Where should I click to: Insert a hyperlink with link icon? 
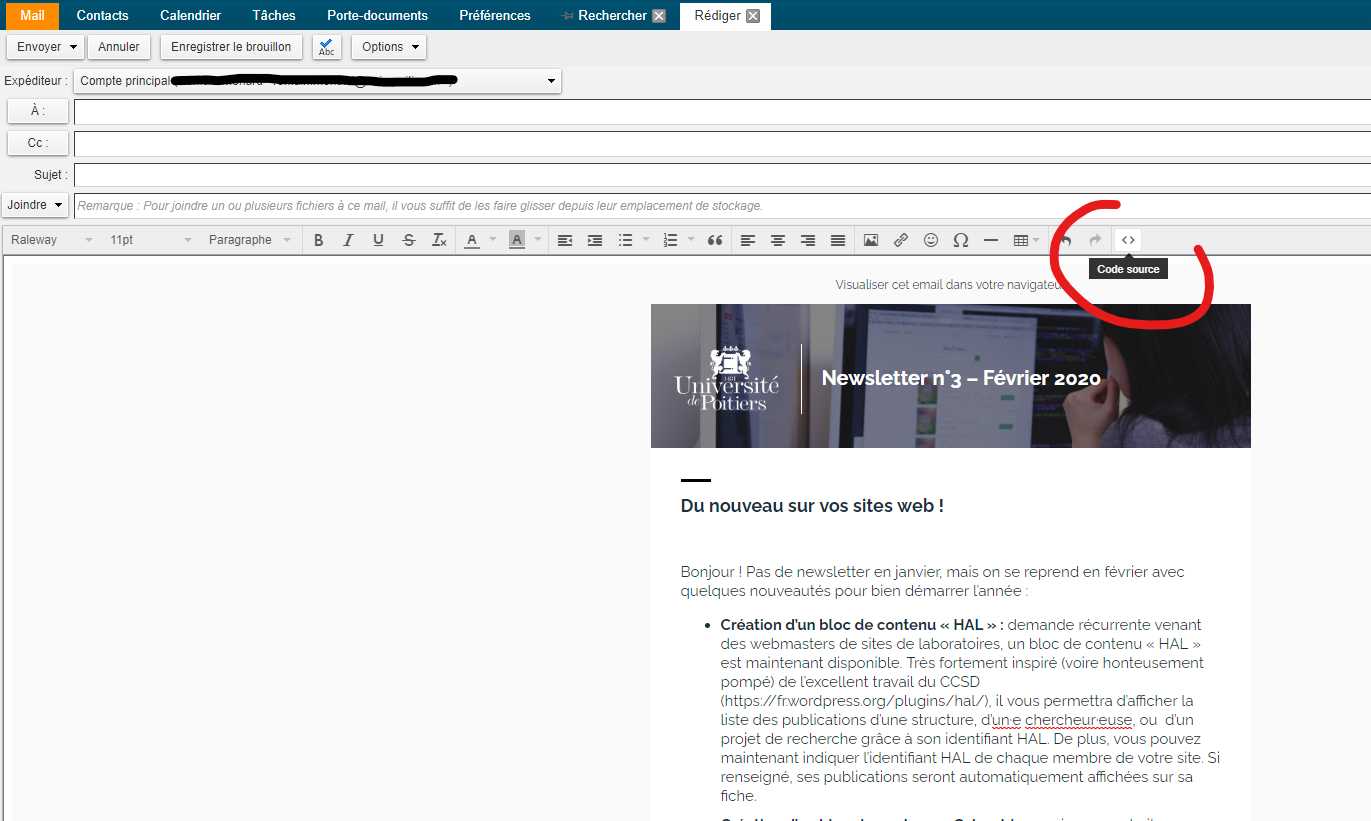click(901, 240)
